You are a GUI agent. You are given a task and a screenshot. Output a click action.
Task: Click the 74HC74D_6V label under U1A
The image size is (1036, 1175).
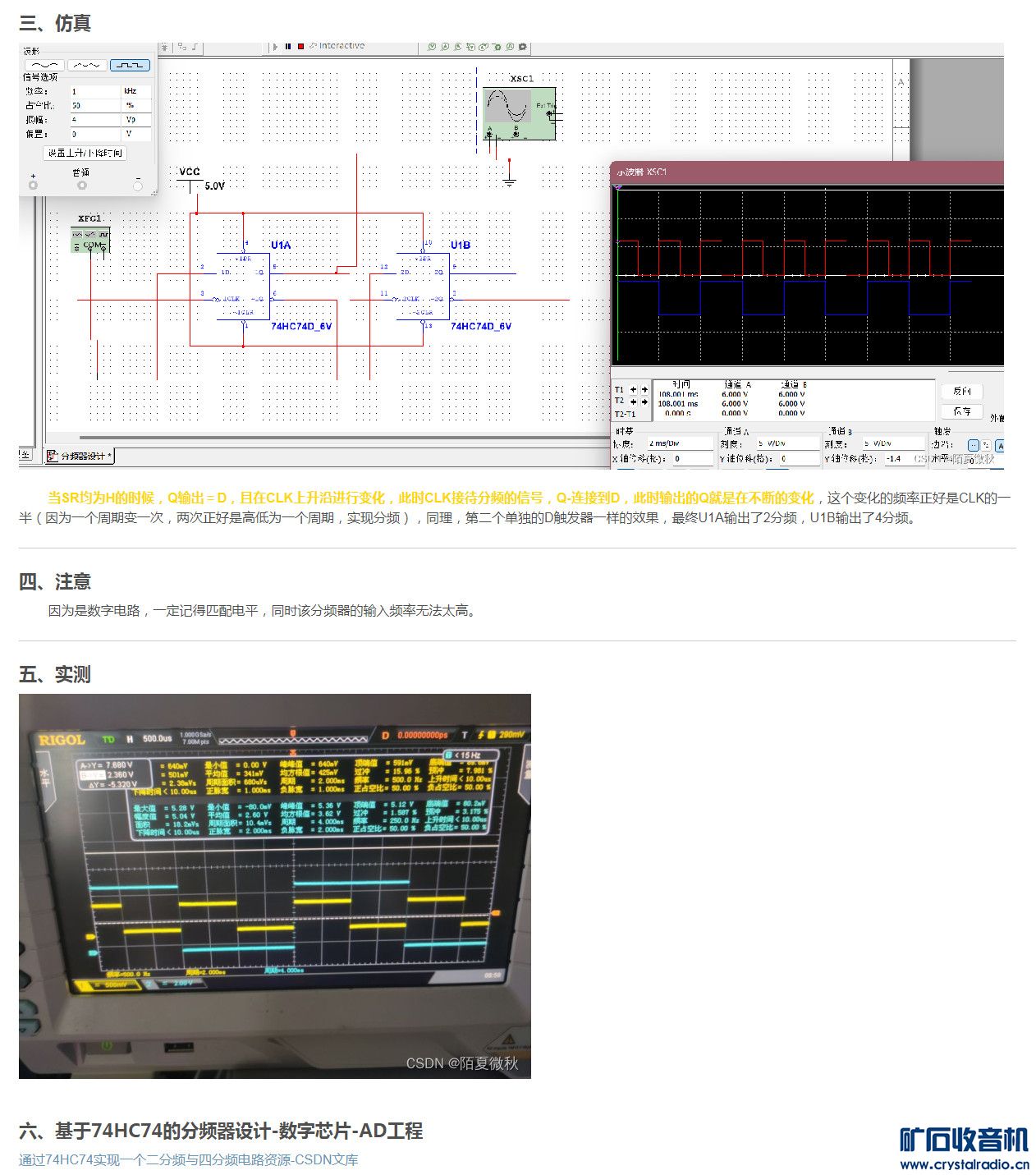tap(301, 326)
